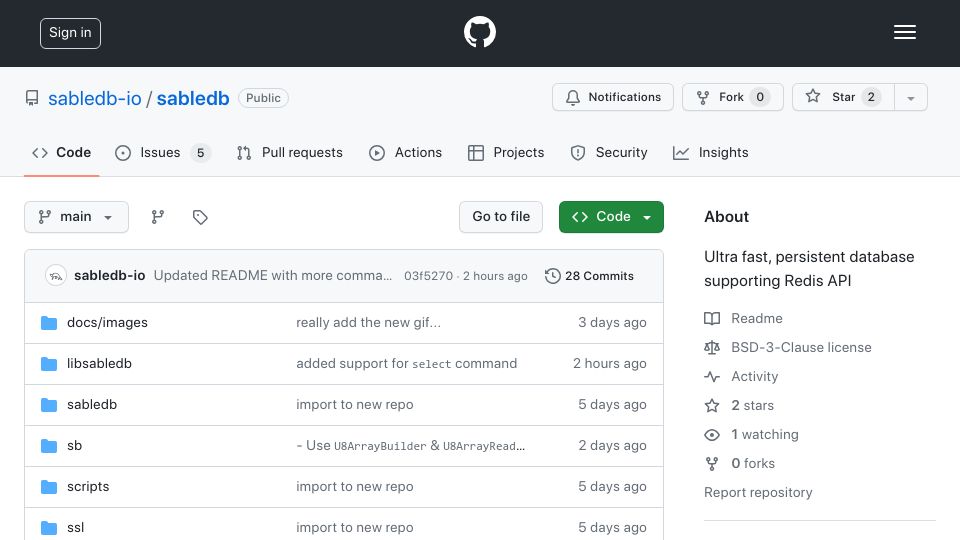
Task: Click Report repository link
Action: pyautogui.click(x=758, y=493)
